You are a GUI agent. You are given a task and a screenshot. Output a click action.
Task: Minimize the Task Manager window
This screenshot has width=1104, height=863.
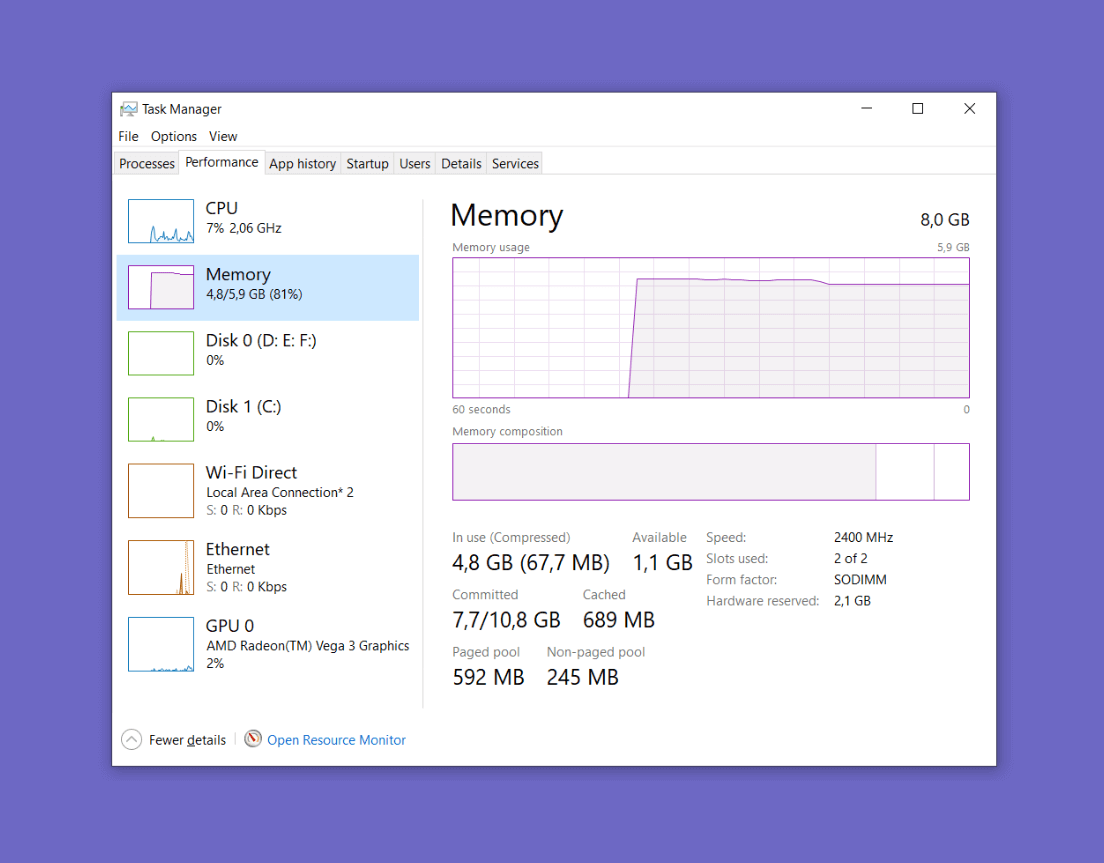pyautogui.click(x=867, y=108)
